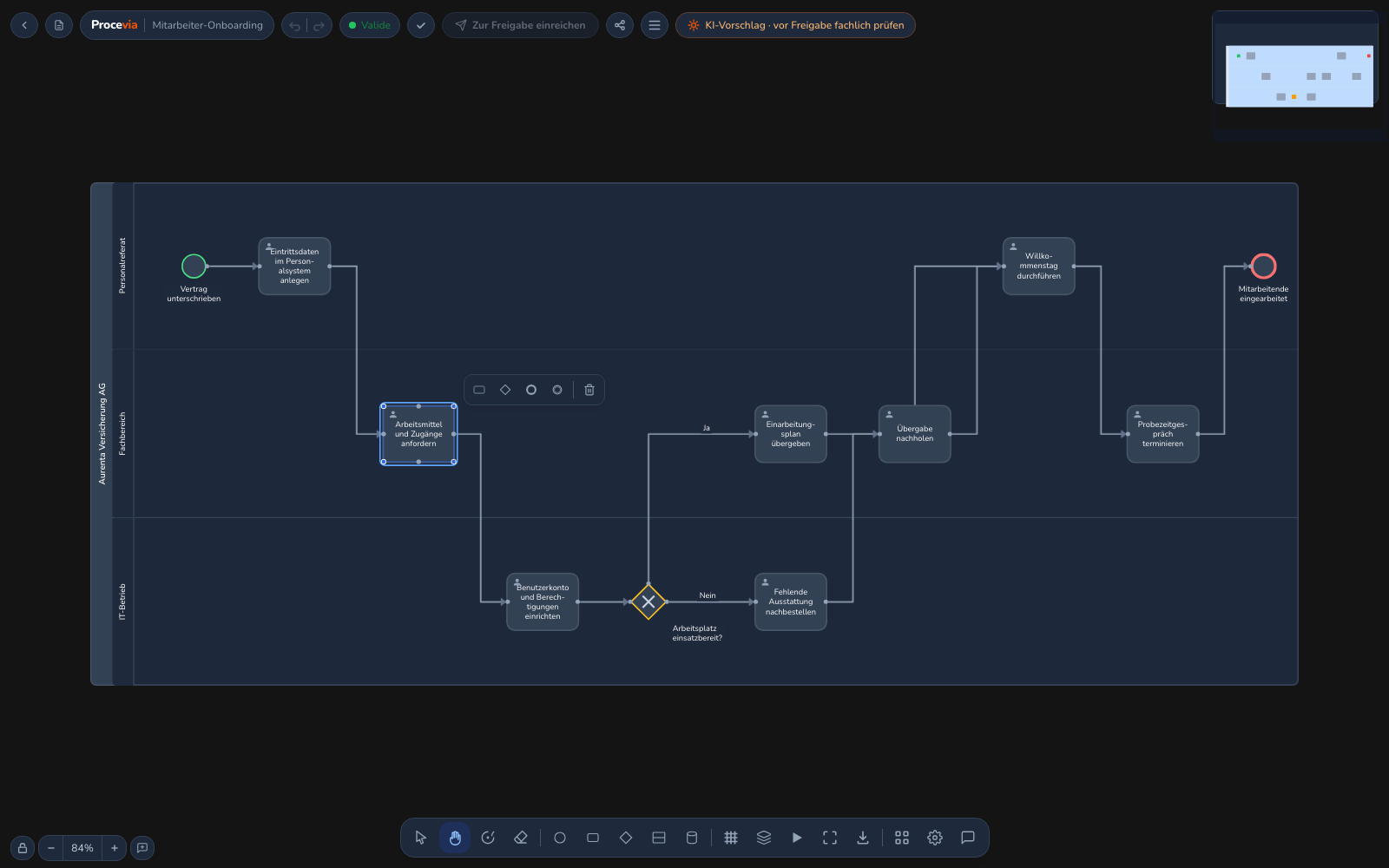Viewport: 1389px width, 868px height.
Task: Activate the hand pan tool
Action: [x=455, y=838]
